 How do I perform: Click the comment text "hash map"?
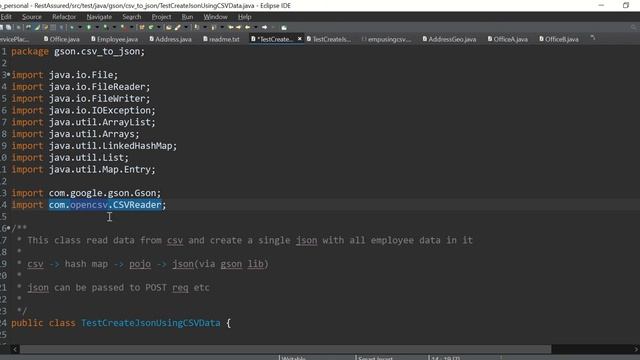[x=86, y=264]
